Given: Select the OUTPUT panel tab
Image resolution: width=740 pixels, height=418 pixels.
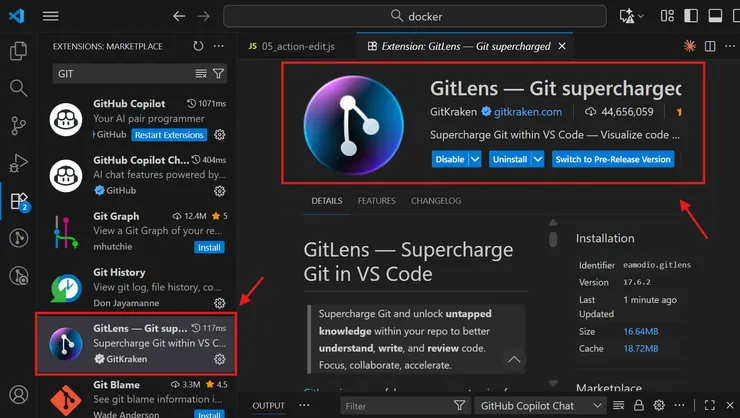Looking at the screenshot, I should coord(268,406).
